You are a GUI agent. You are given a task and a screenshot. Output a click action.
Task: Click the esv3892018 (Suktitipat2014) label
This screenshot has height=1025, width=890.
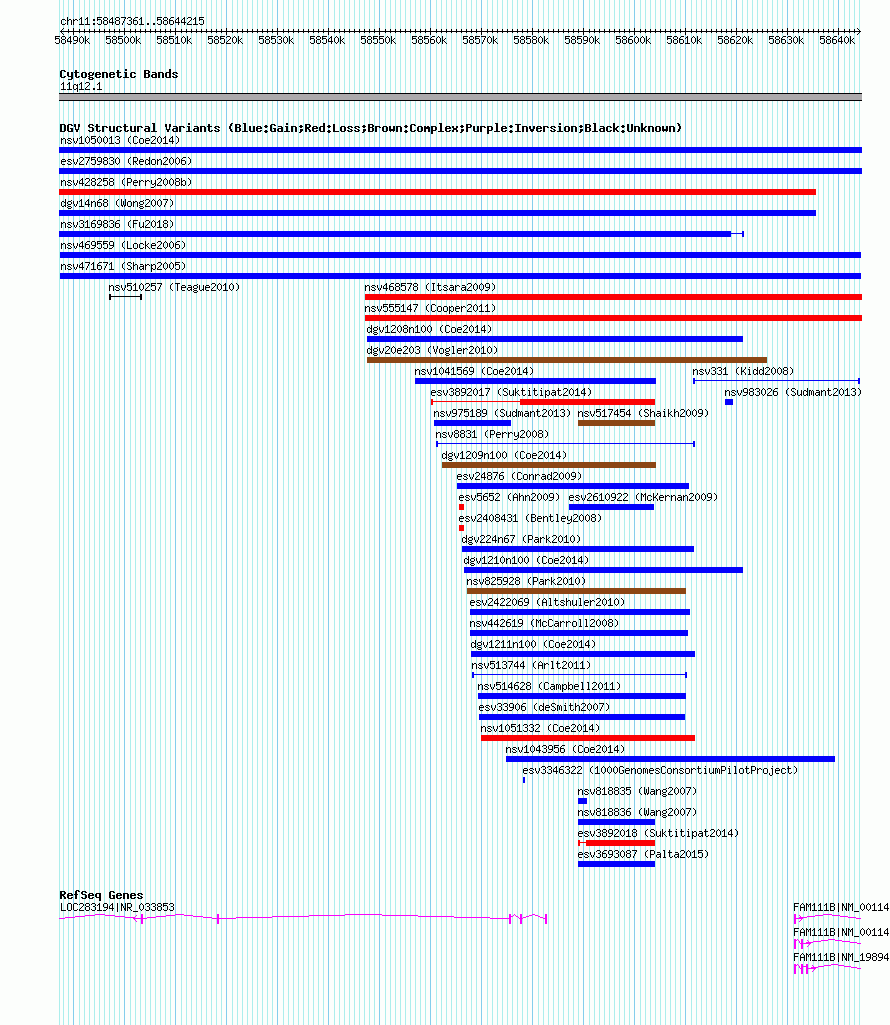tap(658, 833)
